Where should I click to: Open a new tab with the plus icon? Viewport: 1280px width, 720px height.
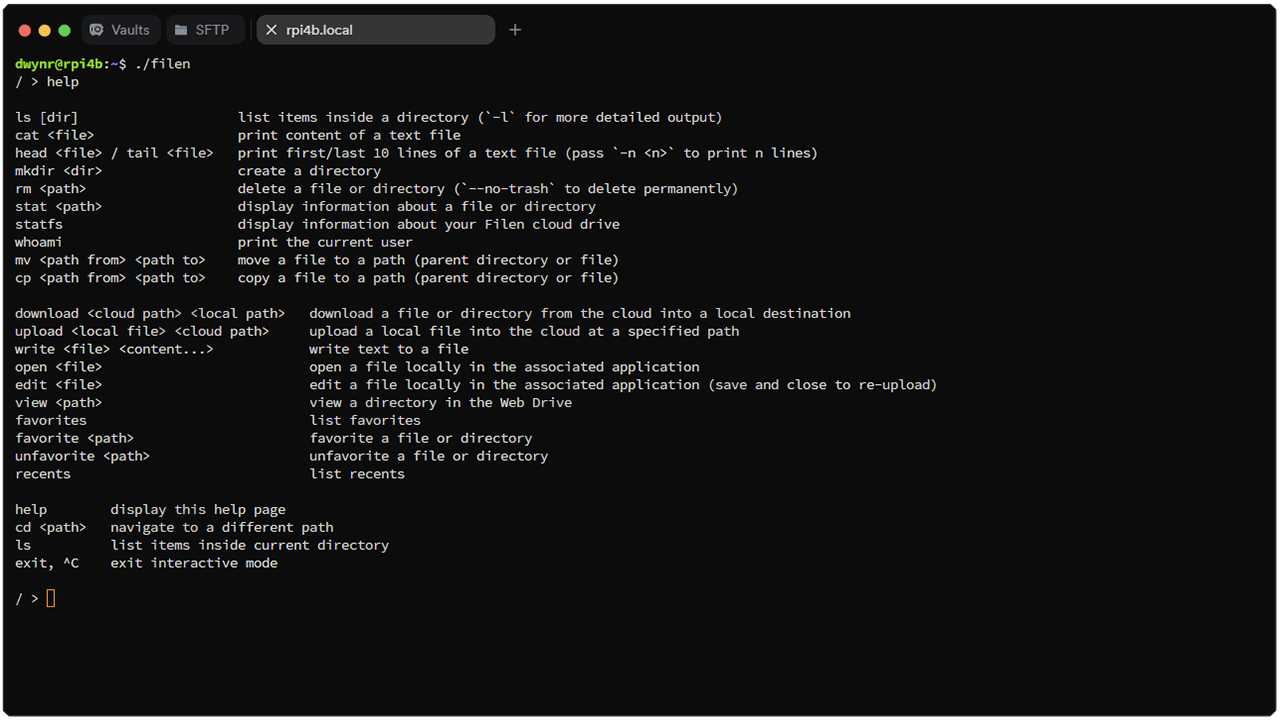515,30
